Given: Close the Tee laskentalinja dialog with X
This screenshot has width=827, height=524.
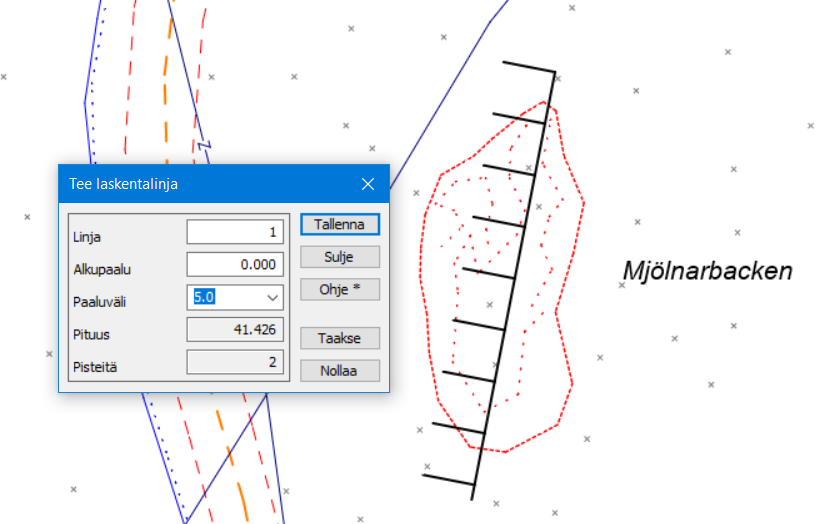Looking at the screenshot, I should [x=368, y=184].
